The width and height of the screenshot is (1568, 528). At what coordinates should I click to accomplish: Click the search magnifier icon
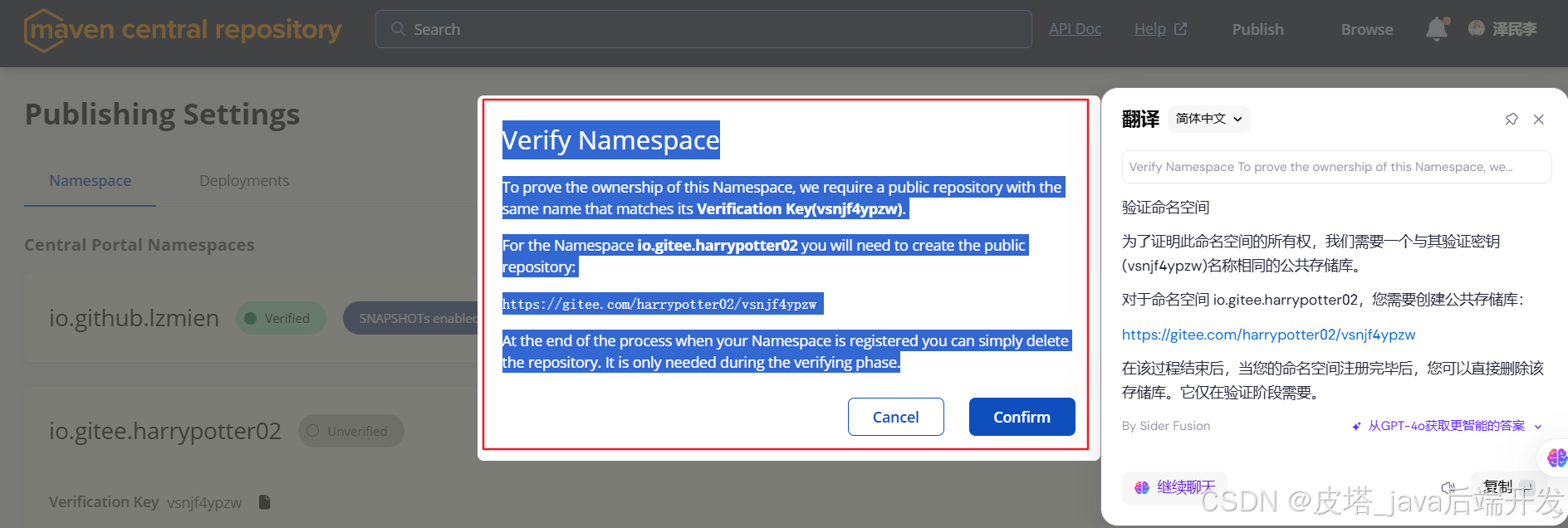[x=399, y=29]
